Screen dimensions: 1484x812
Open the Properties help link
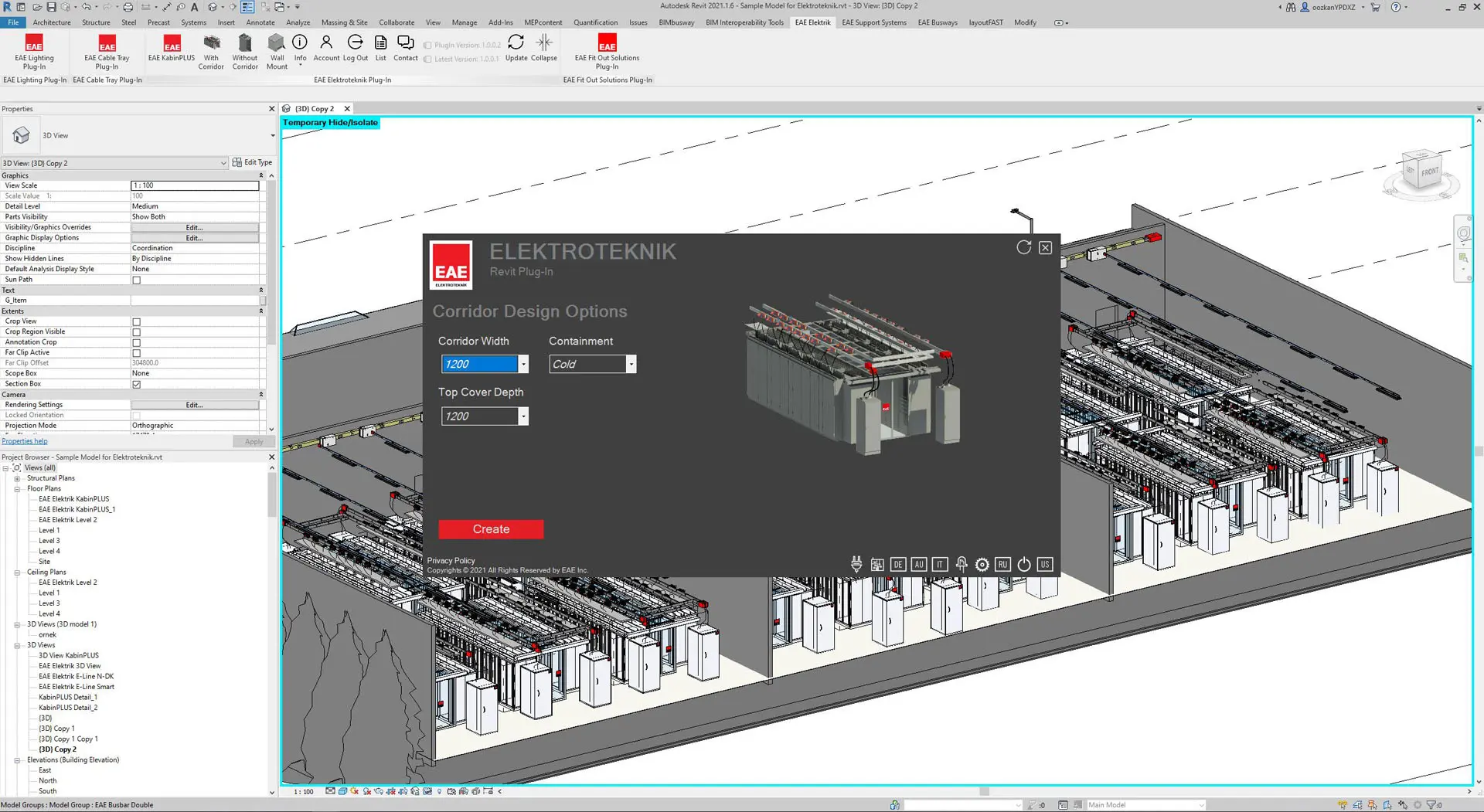[x=25, y=441]
